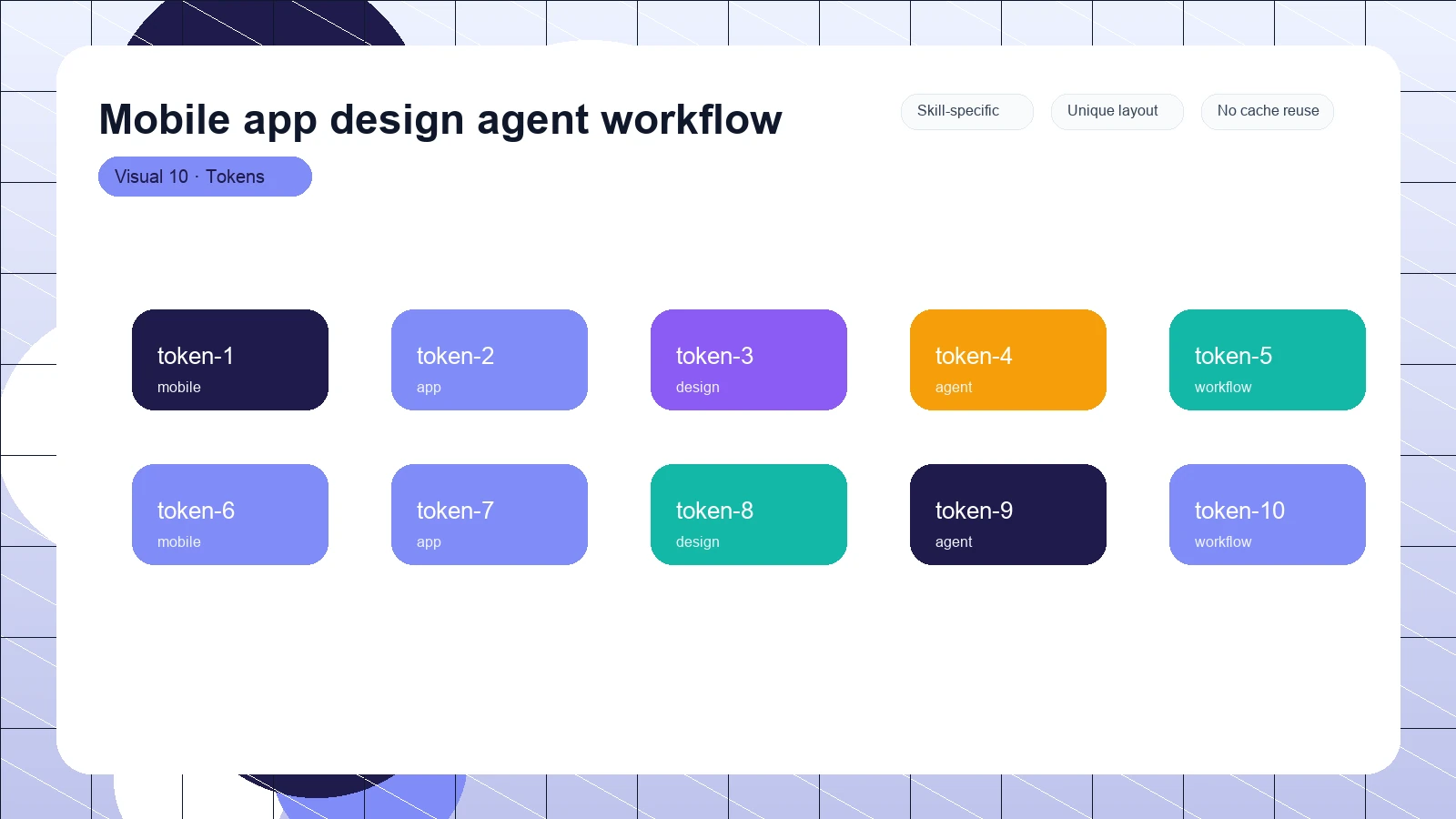Image resolution: width=1456 pixels, height=819 pixels.
Task: Click the token-6 mobile card
Action: [230, 514]
